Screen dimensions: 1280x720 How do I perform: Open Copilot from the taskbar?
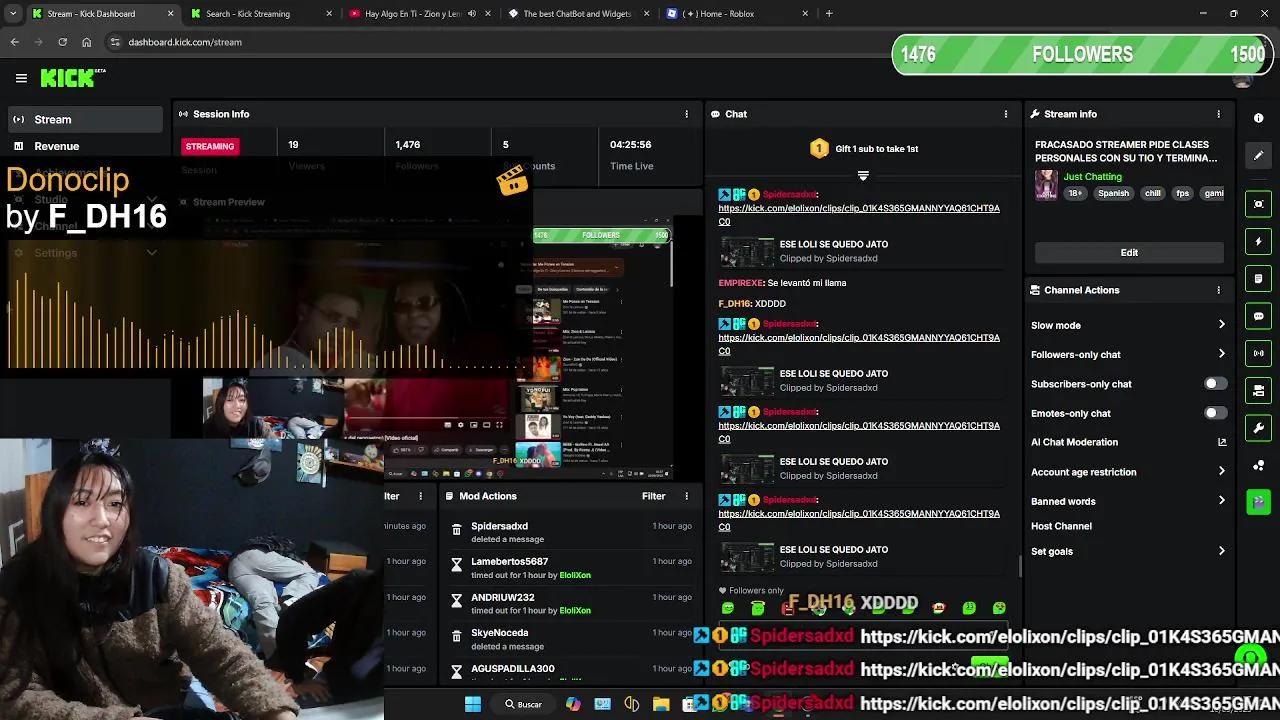(x=573, y=704)
